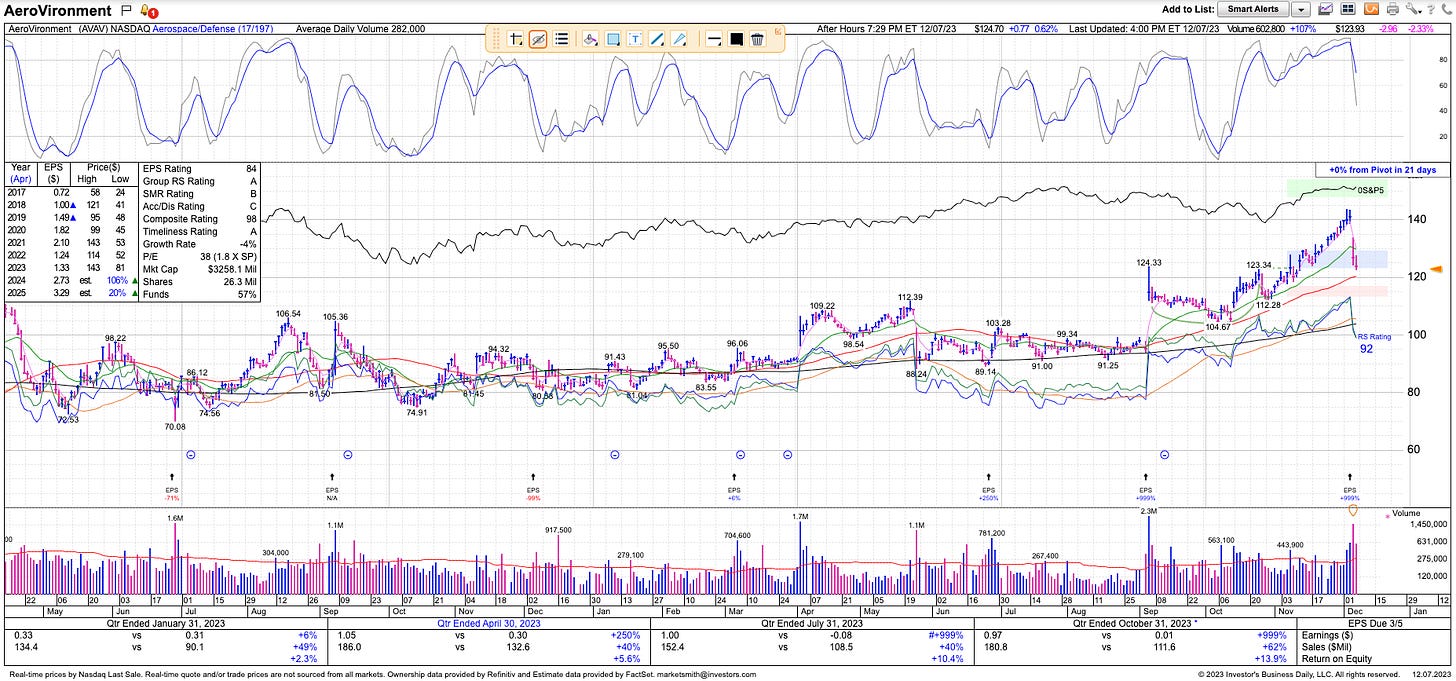Click the Qtr Ended July 31, 2023 header
Image resolution: width=1456 pixels, height=681 pixels.
tap(810, 622)
